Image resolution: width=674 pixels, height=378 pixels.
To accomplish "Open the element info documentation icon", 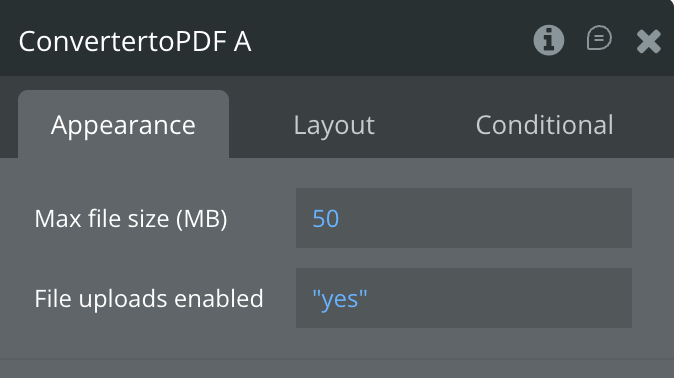I will [x=548, y=40].
